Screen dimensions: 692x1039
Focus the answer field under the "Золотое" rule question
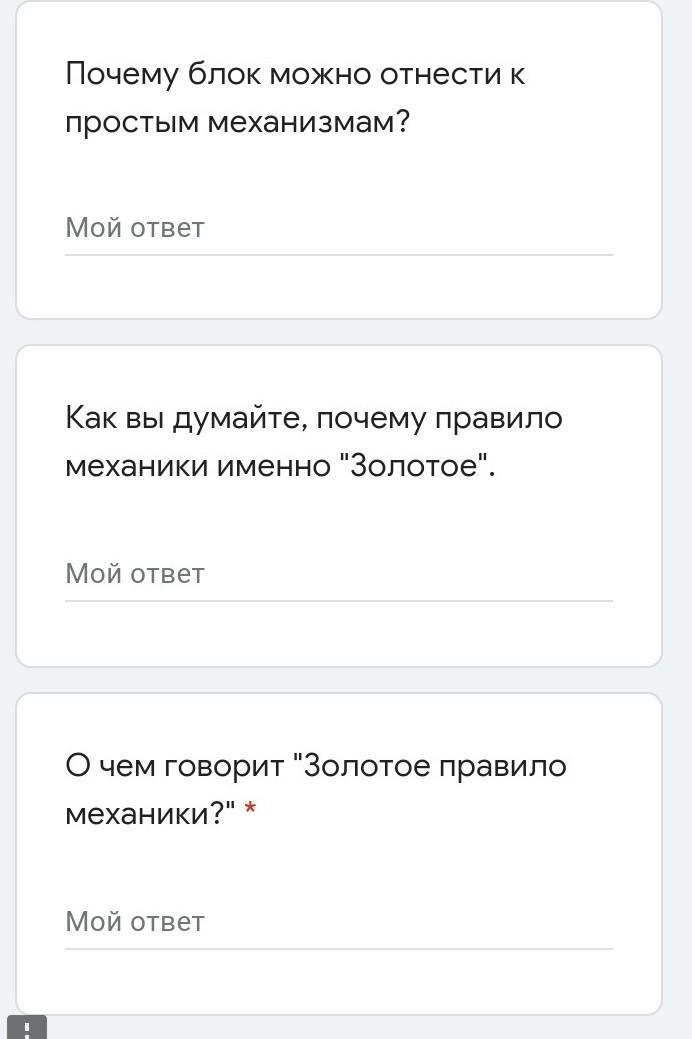pyautogui.click(x=339, y=574)
